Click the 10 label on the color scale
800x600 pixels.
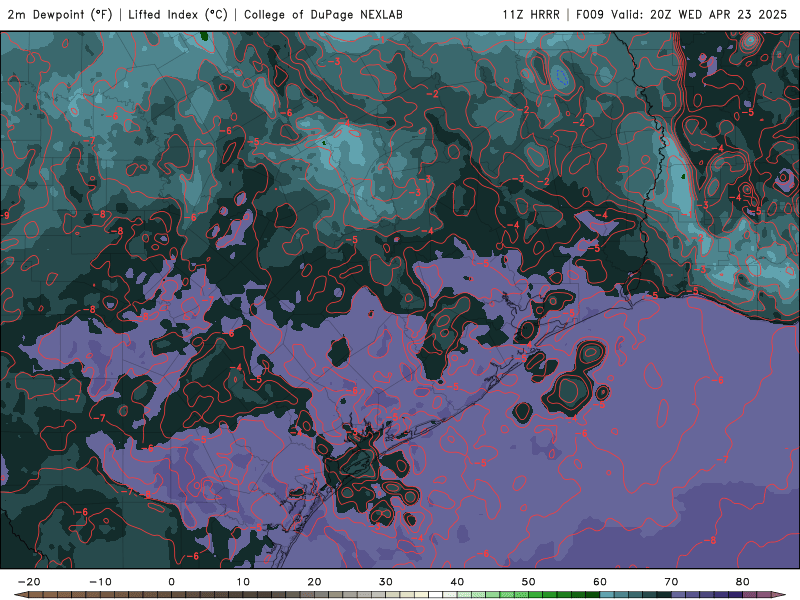click(x=243, y=582)
